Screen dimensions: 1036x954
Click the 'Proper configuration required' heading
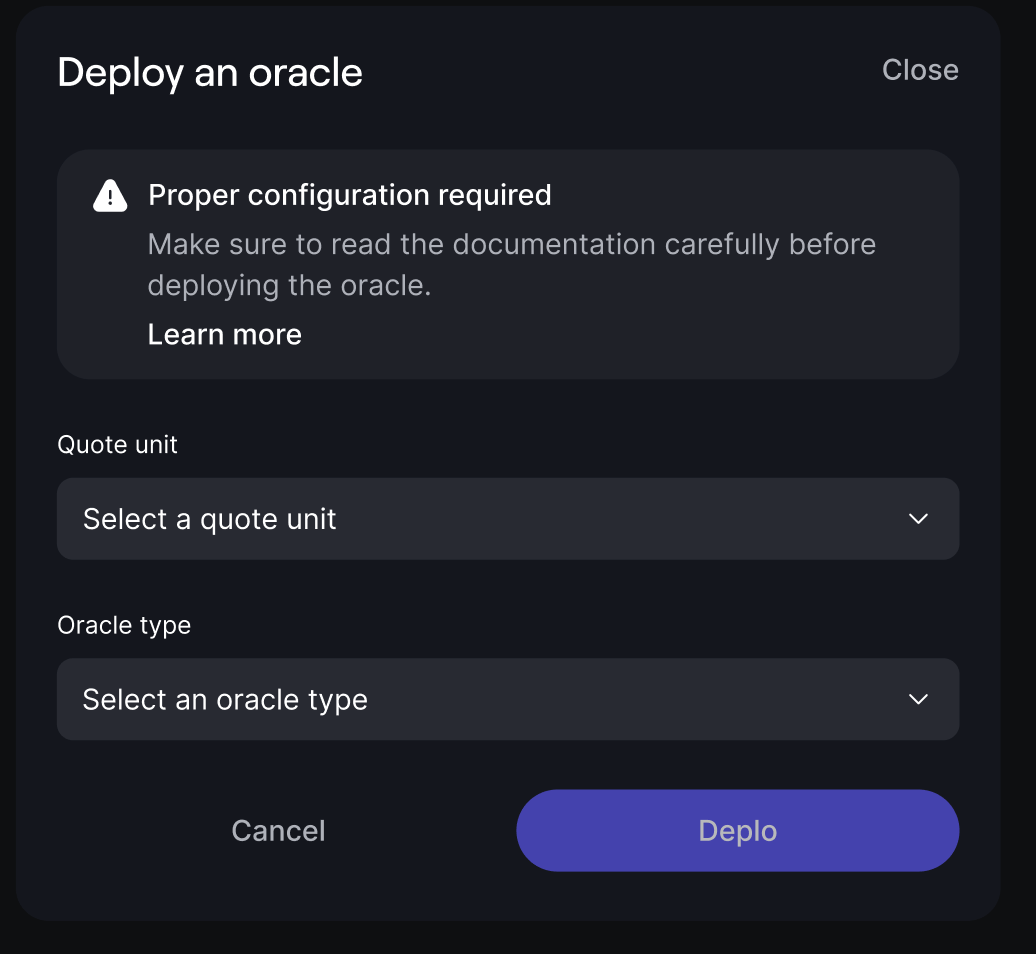[x=350, y=195]
